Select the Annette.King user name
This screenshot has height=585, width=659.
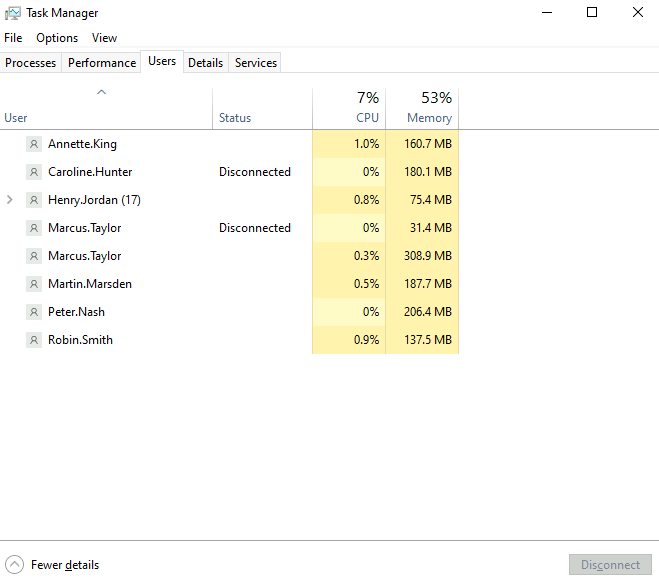(82, 144)
